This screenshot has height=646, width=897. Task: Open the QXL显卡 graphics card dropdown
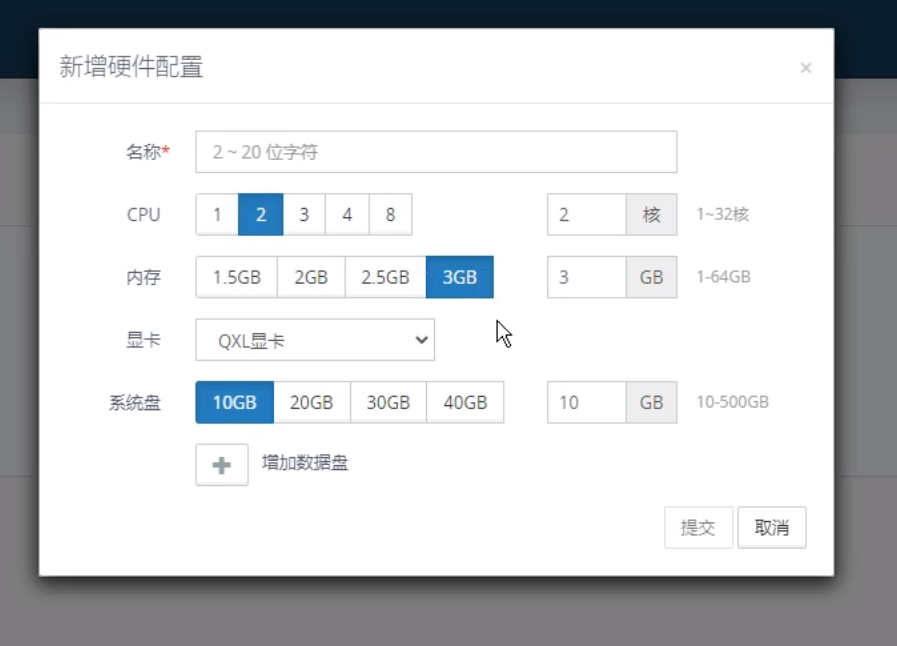pyautogui.click(x=315, y=341)
